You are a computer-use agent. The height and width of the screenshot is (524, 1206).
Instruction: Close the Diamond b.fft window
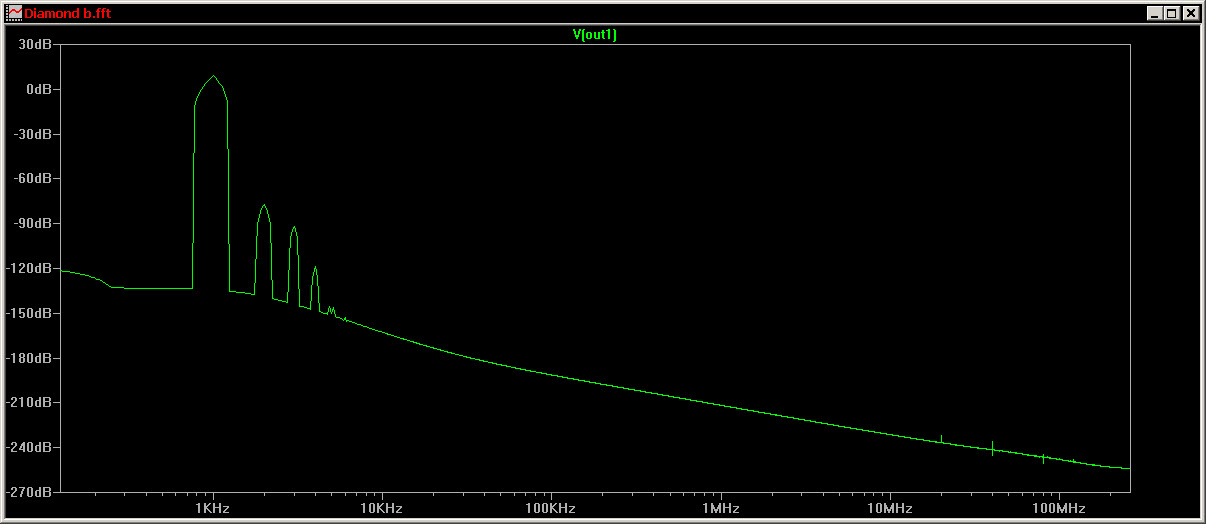(x=1190, y=13)
